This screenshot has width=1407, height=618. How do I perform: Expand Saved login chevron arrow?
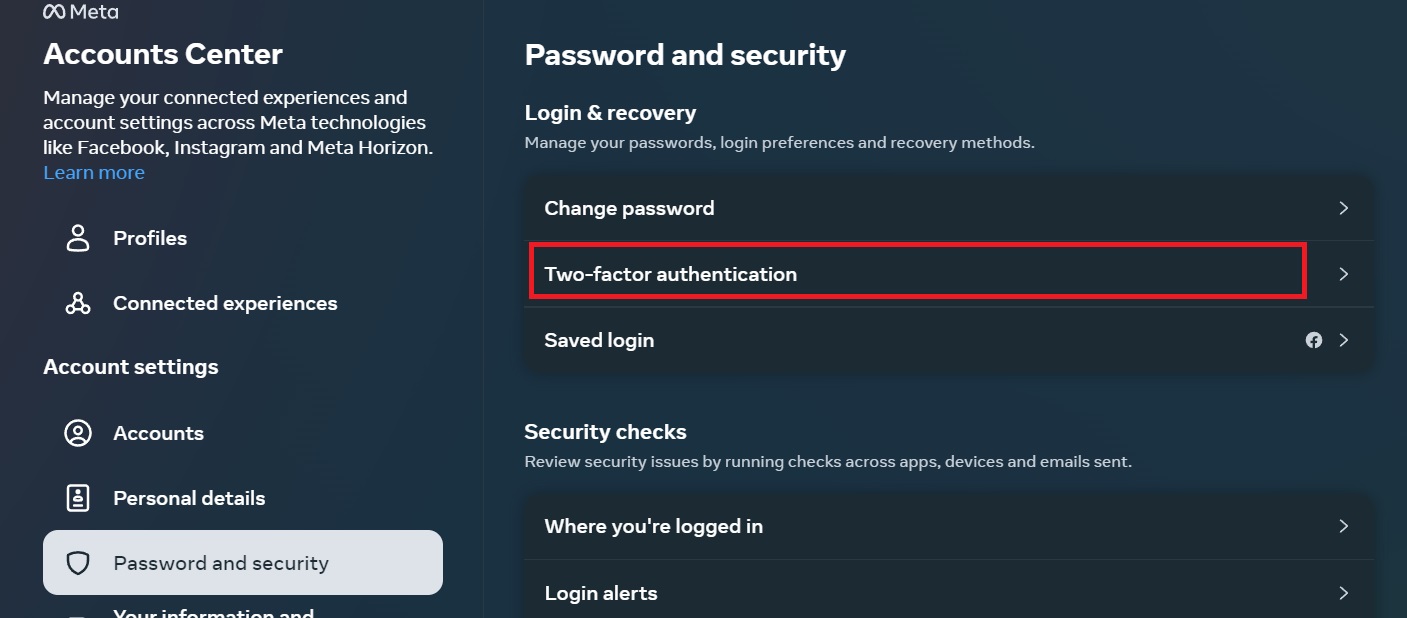pyautogui.click(x=1344, y=340)
